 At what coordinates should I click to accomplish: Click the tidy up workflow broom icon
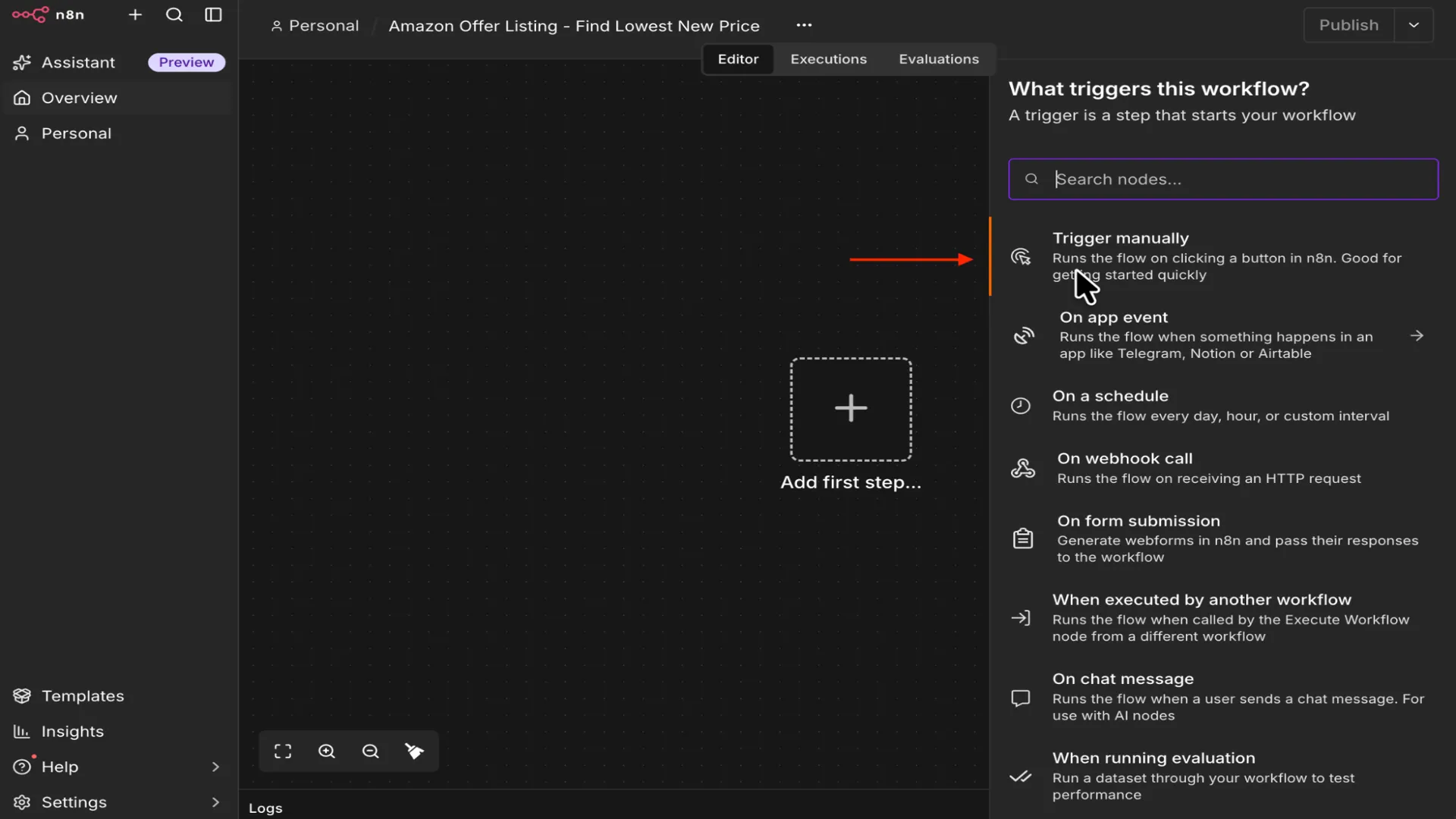(414, 751)
